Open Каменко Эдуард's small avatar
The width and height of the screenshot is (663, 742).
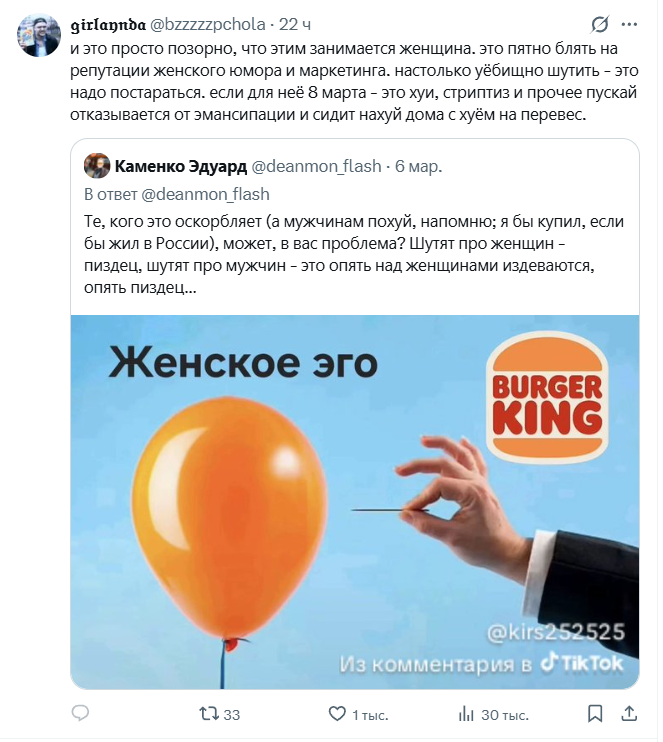pos(97,166)
